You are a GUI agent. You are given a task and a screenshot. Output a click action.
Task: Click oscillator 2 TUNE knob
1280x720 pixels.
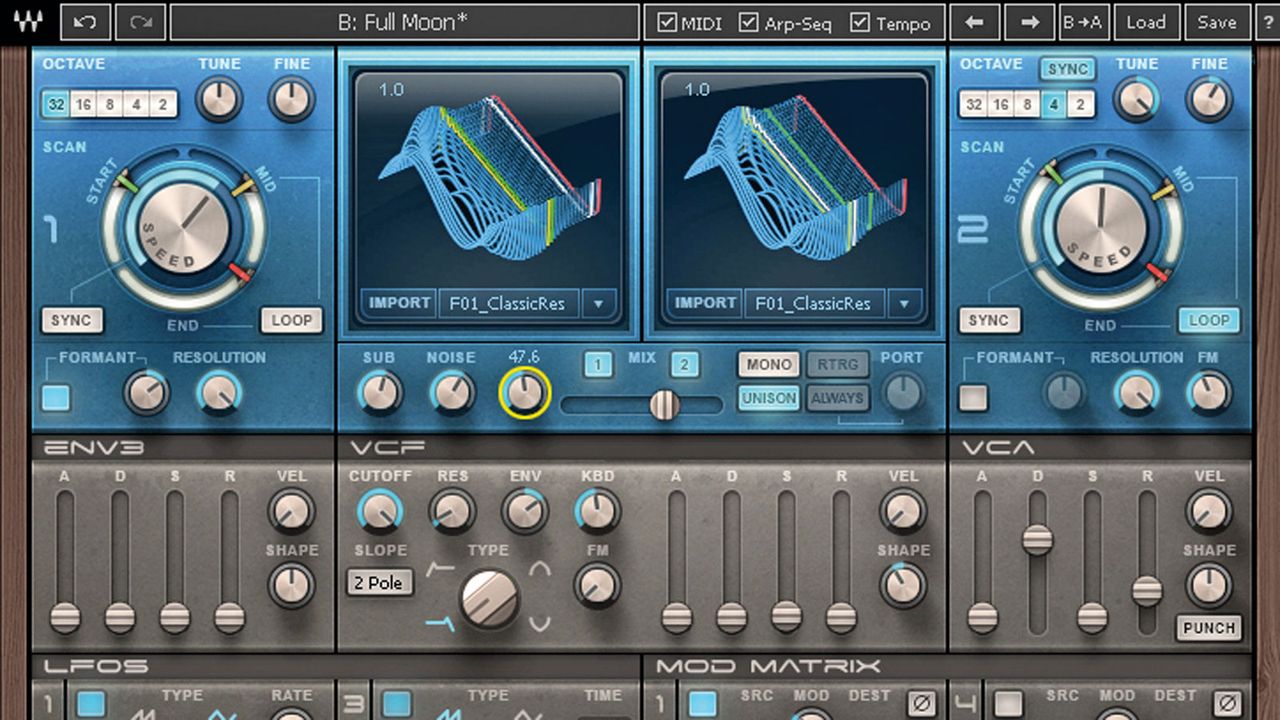(x=1136, y=100)
